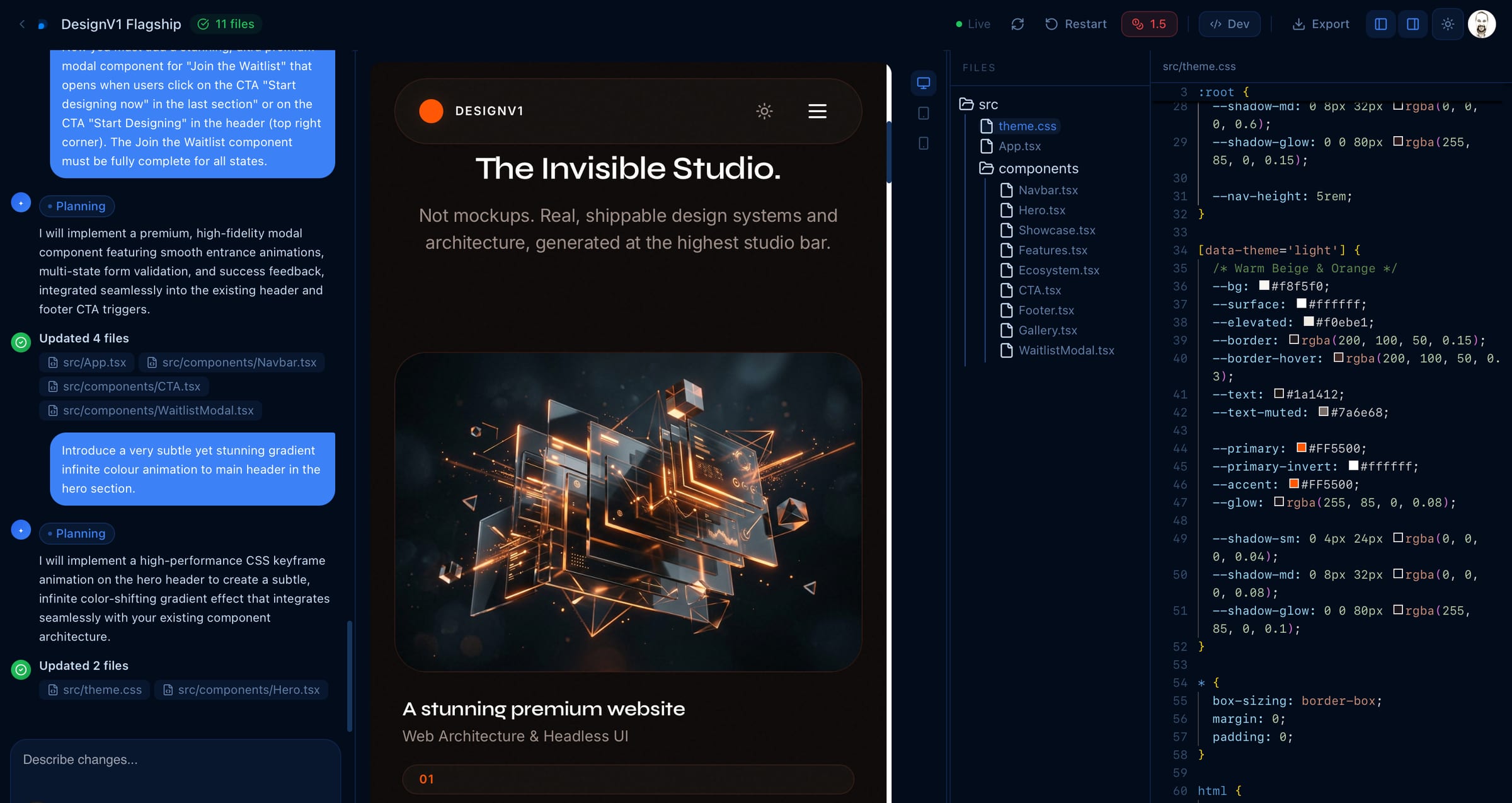
Task: Open theme.css in the file tree
Action: coord(1019,126)
